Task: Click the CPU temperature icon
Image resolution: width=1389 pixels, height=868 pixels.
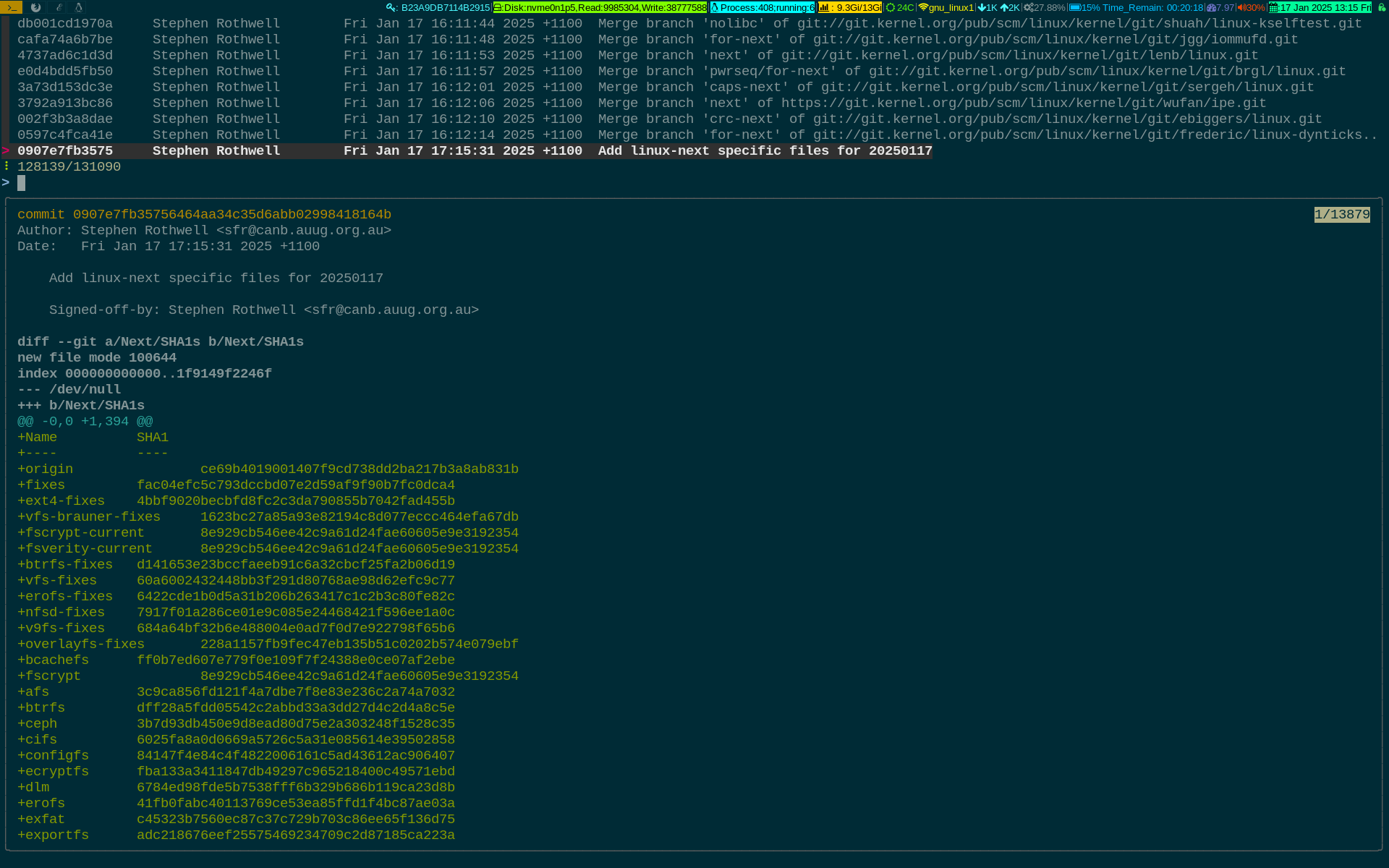Action: click(x=891, y=7)
